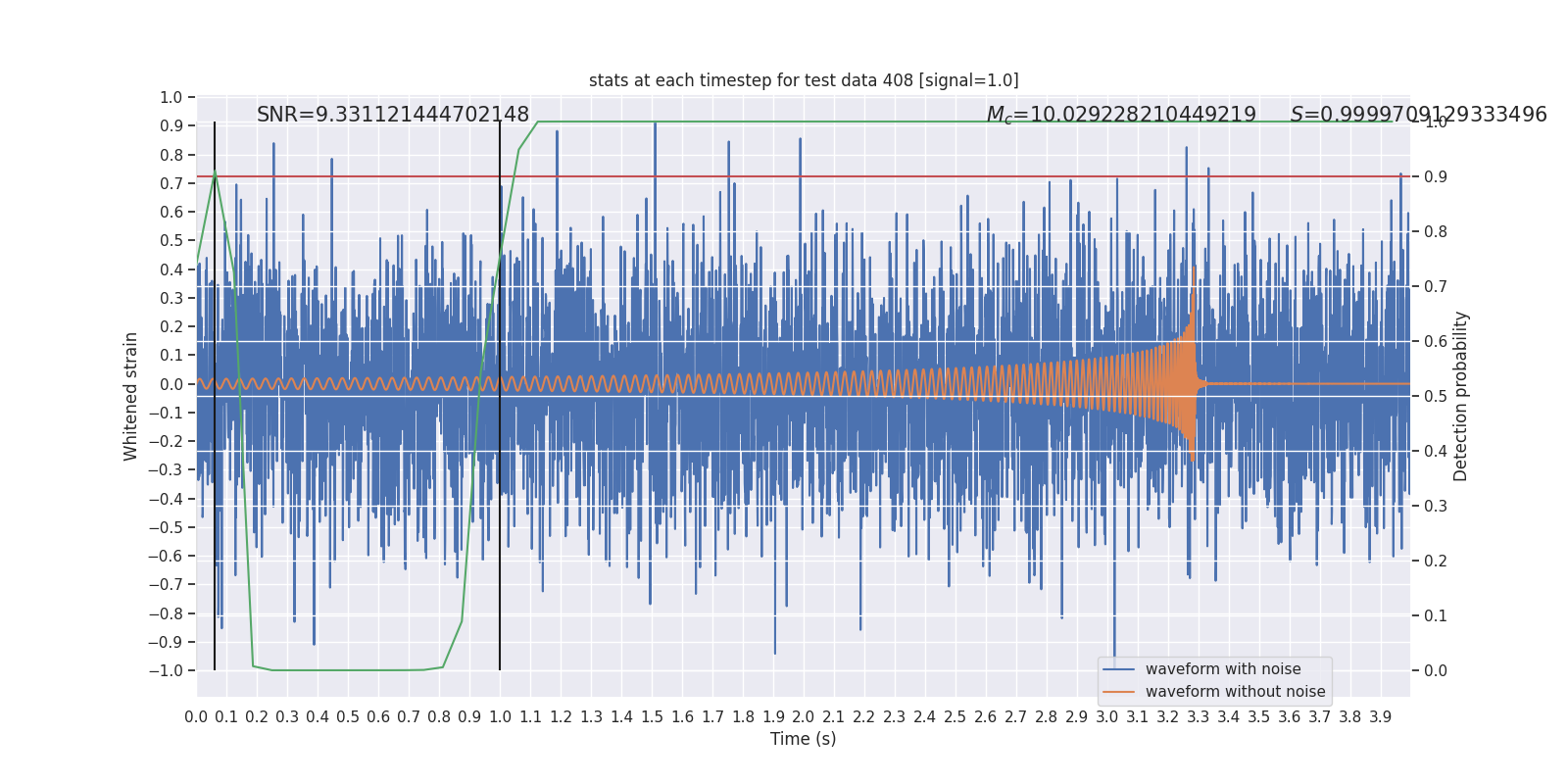Image resolution: width=1568 pixels, height=784 pixels.
Task: Click the 'Detection probability' right axis label
Action: tap(1461, 396)
